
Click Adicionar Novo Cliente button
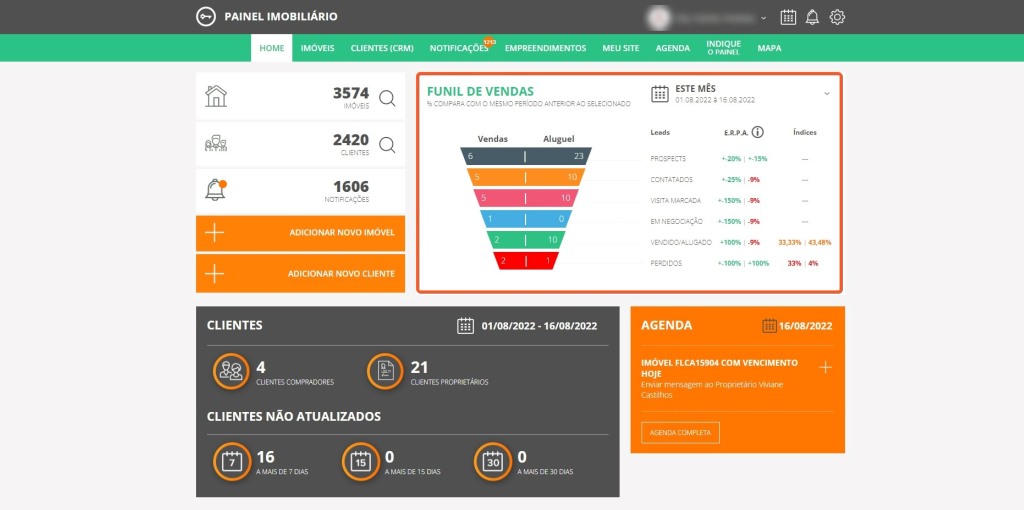[x=300, y=274]
